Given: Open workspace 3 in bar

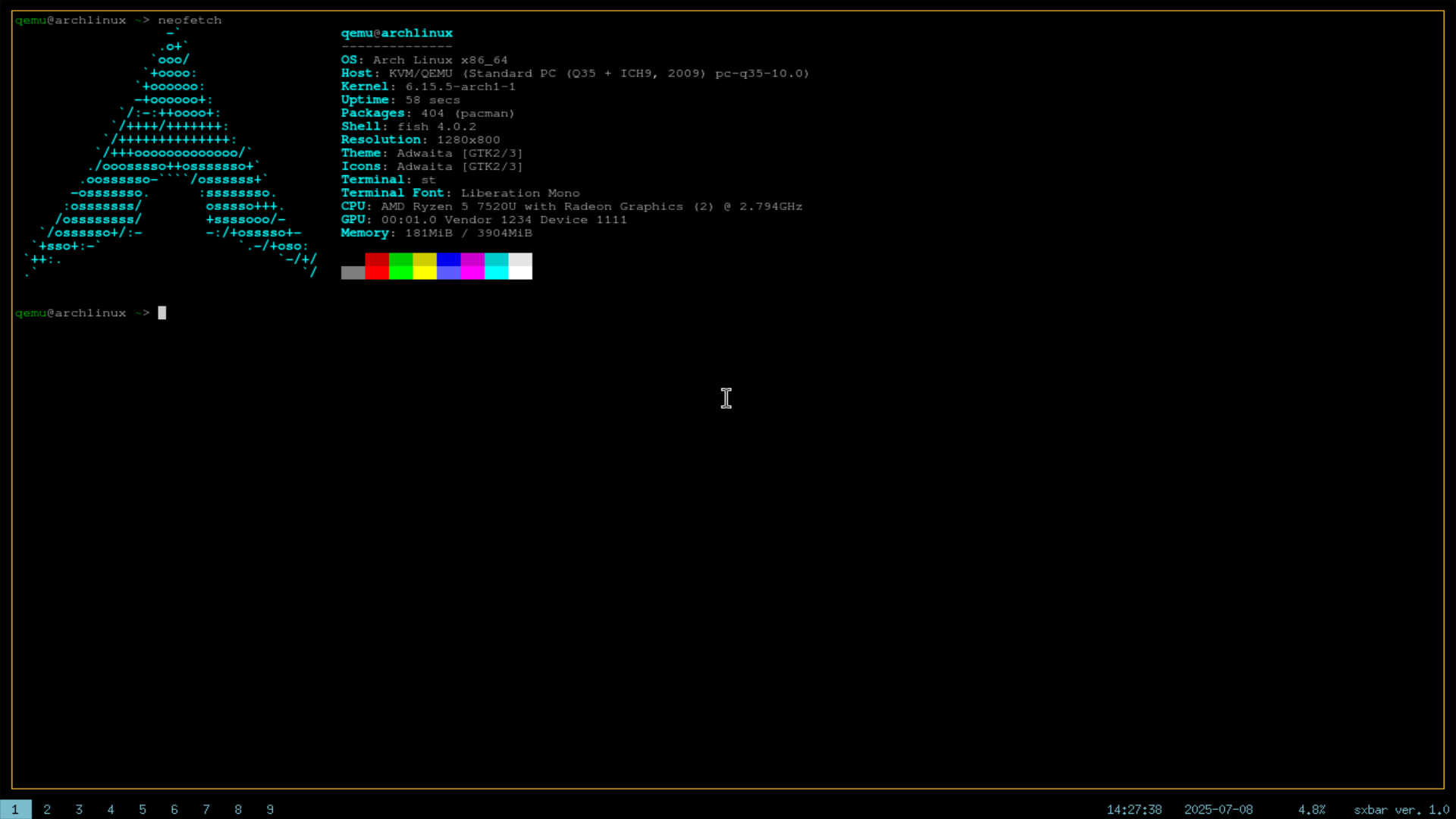Looking at the screenshot, I should [x=79, y=809].
